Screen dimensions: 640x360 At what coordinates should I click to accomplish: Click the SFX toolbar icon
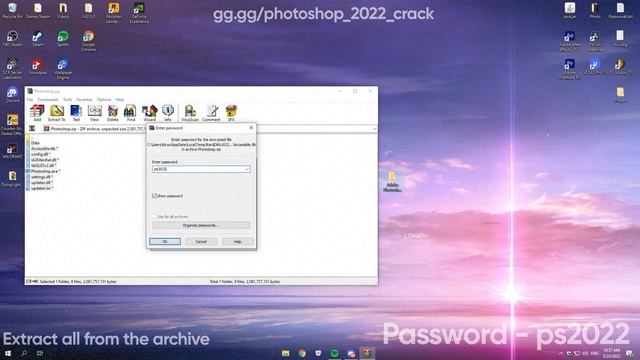(x=231, y=113)
